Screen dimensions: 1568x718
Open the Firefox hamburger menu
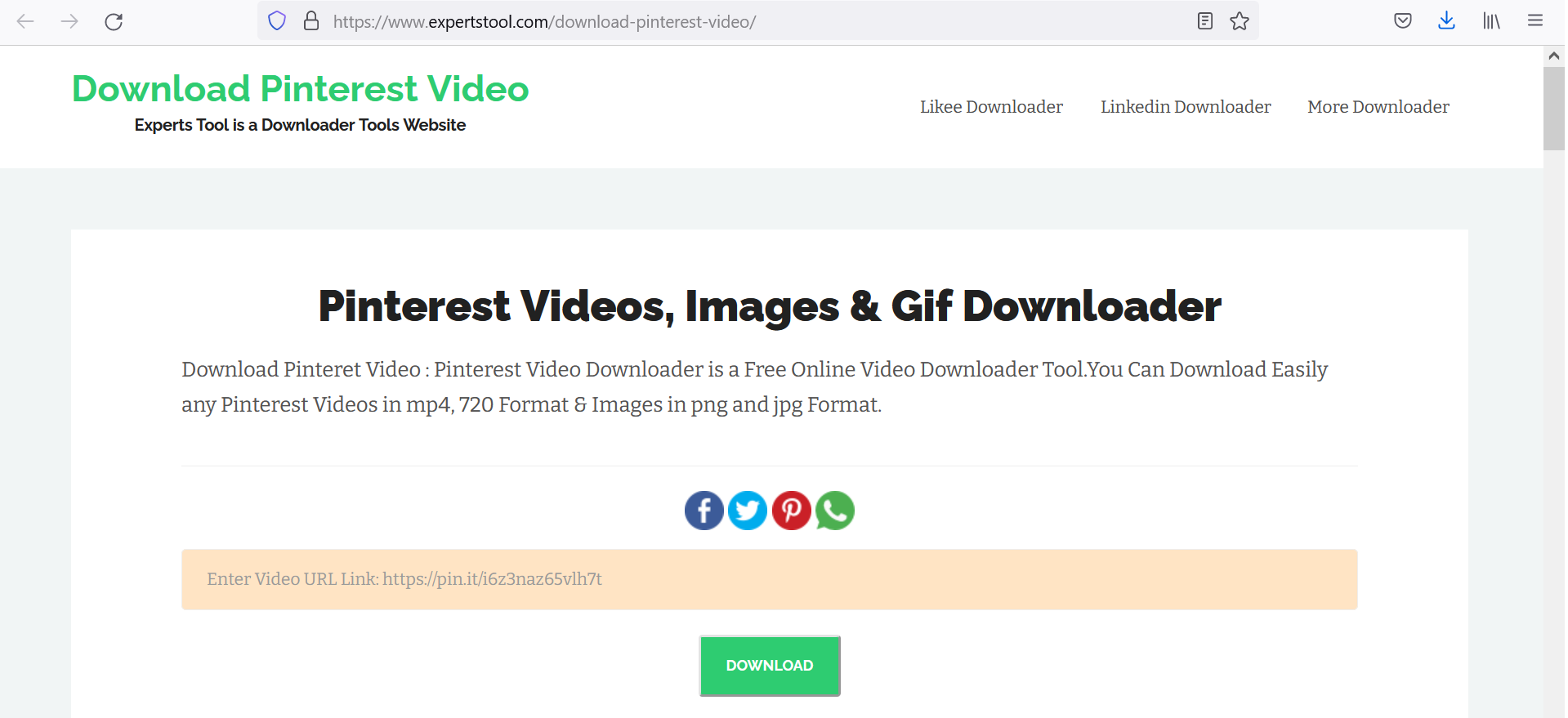tap(1535, 21)
